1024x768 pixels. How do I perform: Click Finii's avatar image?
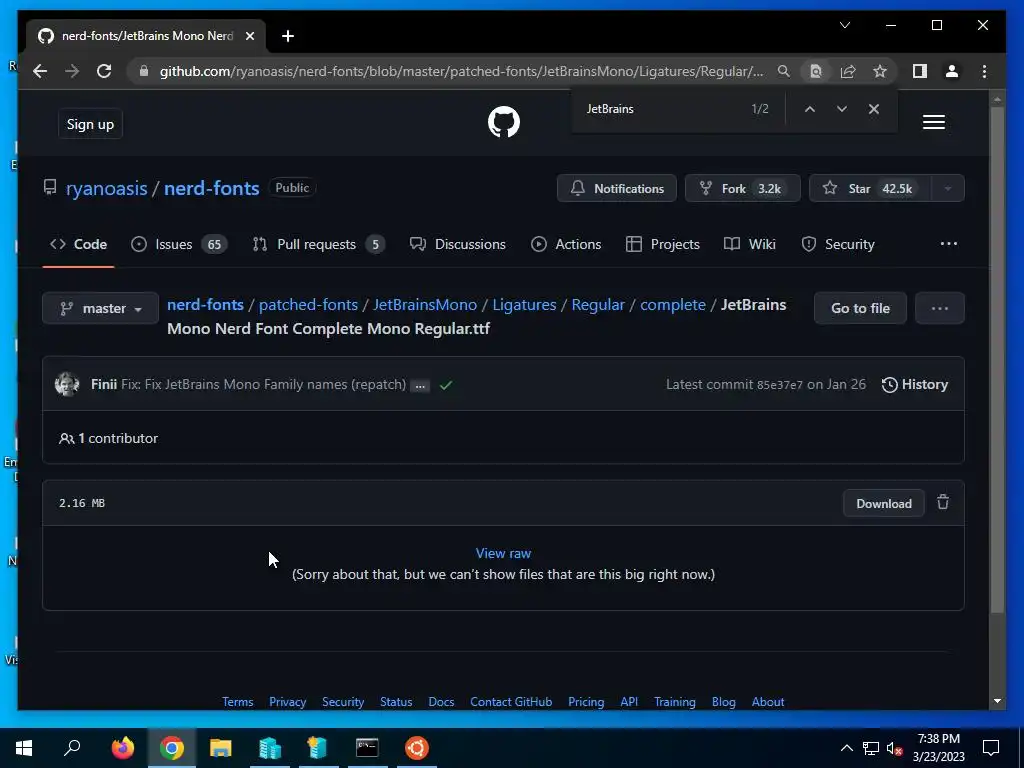(x=67, y=384)
